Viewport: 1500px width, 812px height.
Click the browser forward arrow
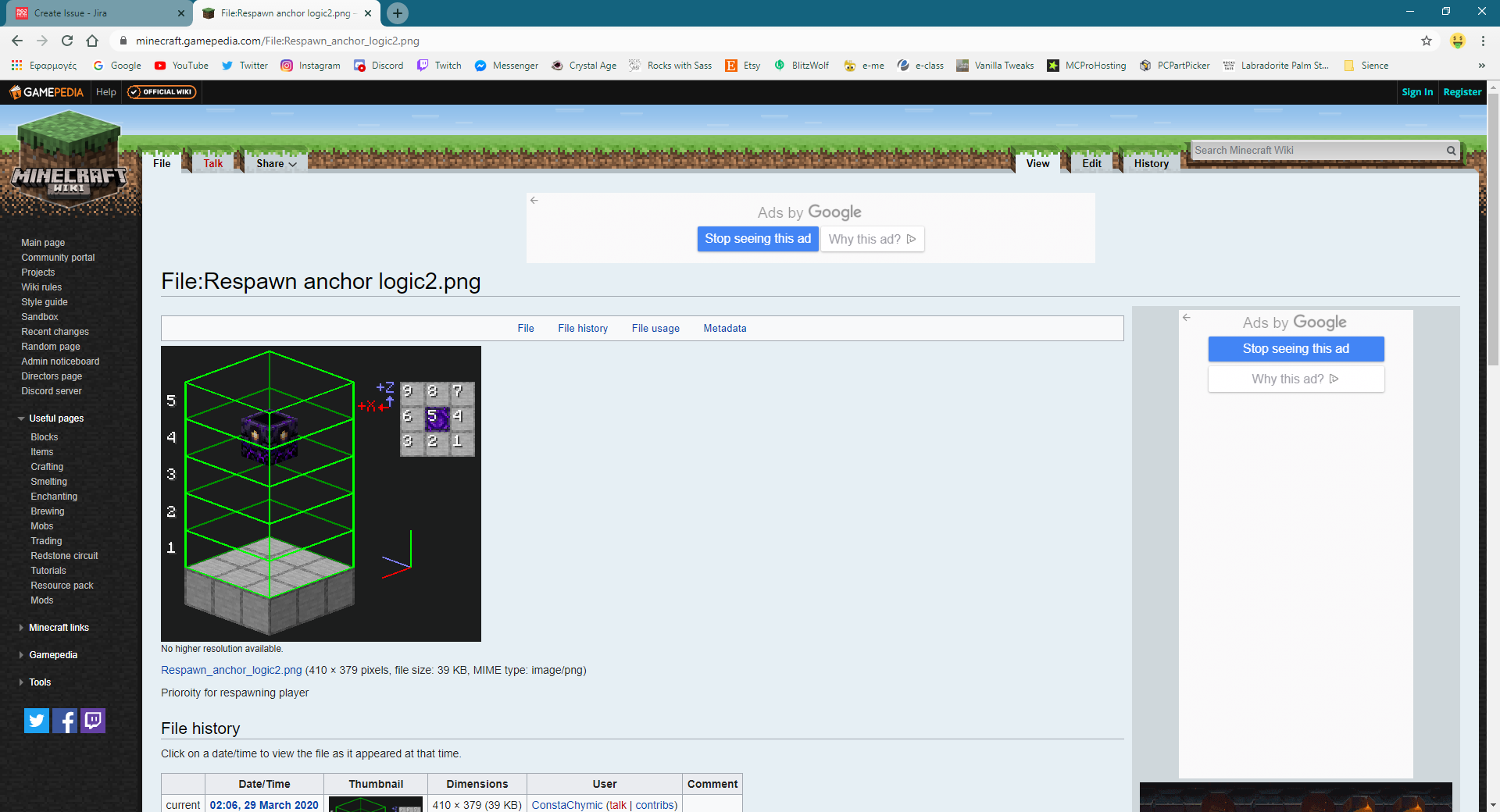(x=42, y=41)
